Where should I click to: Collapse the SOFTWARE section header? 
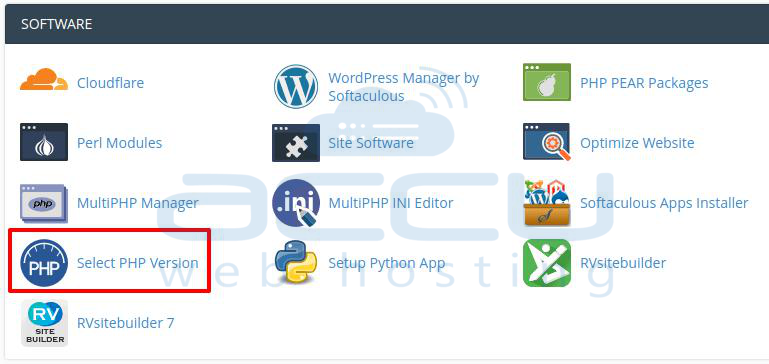387,24
